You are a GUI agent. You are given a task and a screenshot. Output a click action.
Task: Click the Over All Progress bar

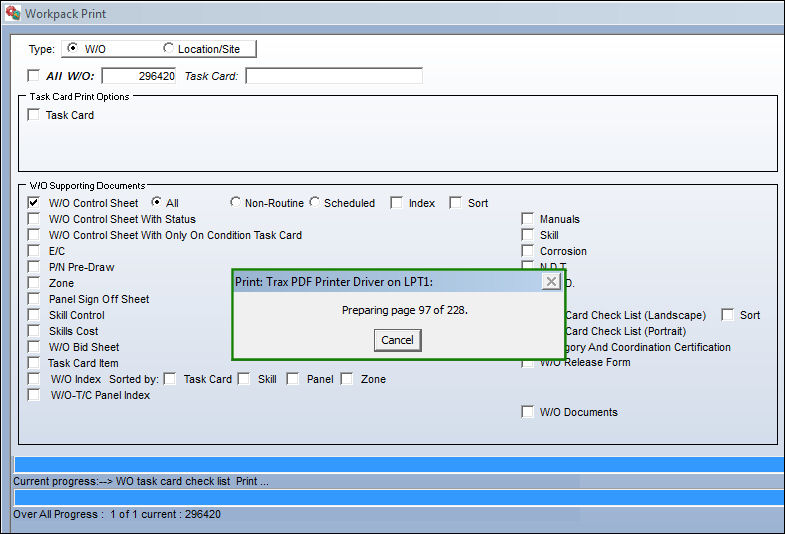400,497
